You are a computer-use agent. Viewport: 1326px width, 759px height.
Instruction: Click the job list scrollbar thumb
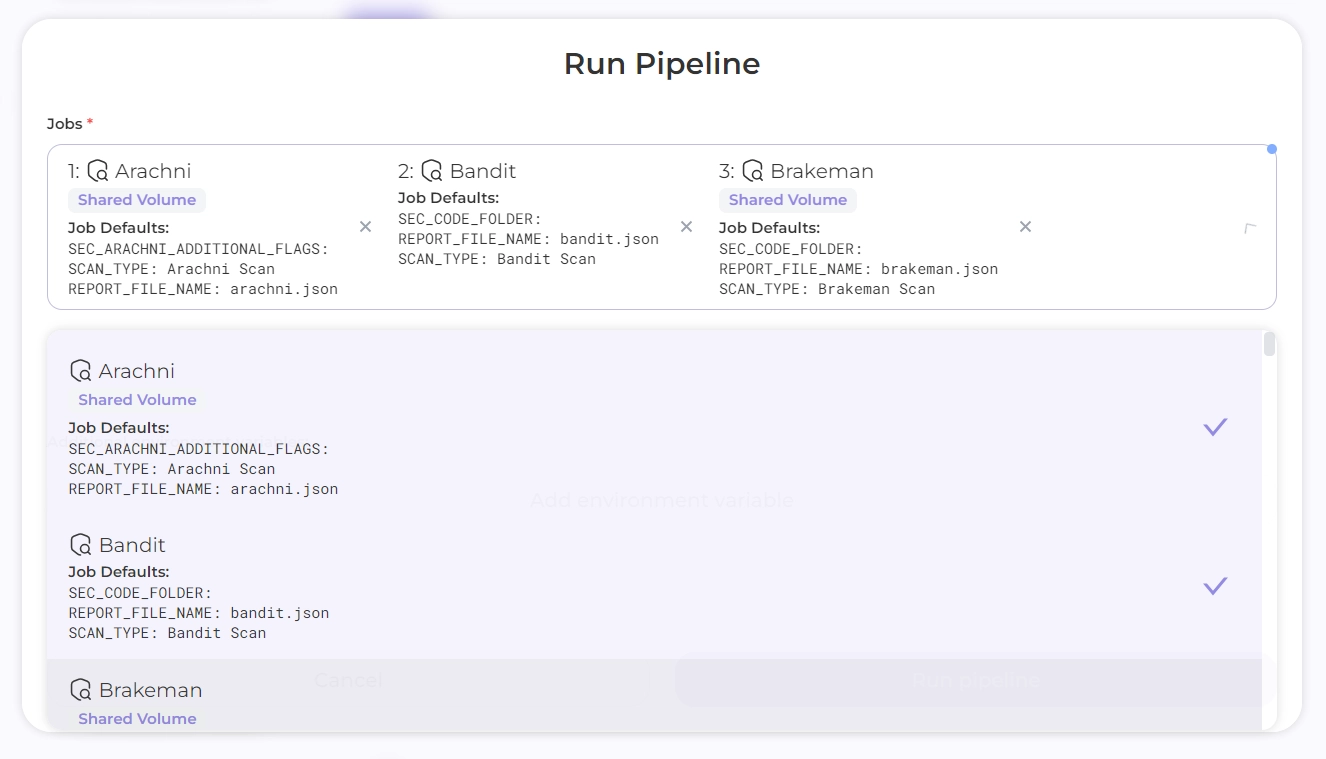[x=1269, y=345]
